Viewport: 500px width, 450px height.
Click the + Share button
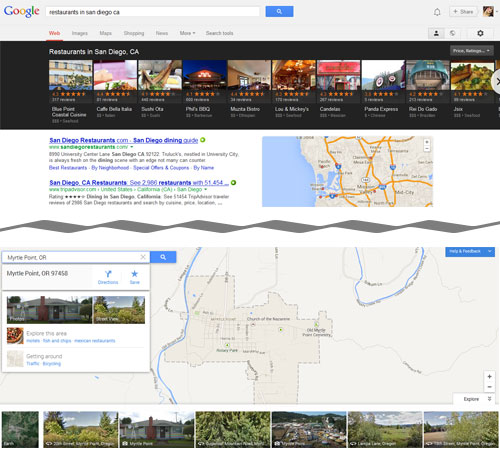click(x=463, y=12)
